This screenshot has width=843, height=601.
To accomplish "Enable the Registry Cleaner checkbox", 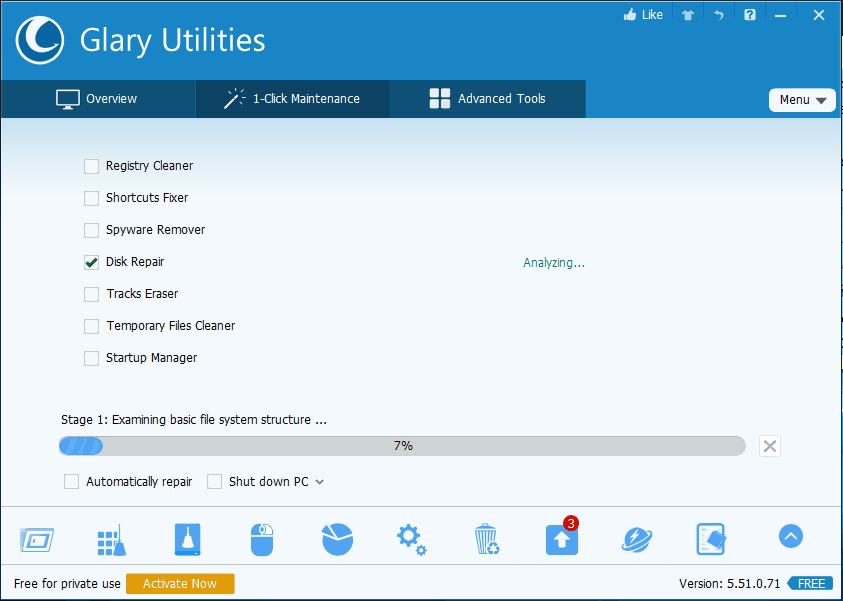I will tap(91, 166).
